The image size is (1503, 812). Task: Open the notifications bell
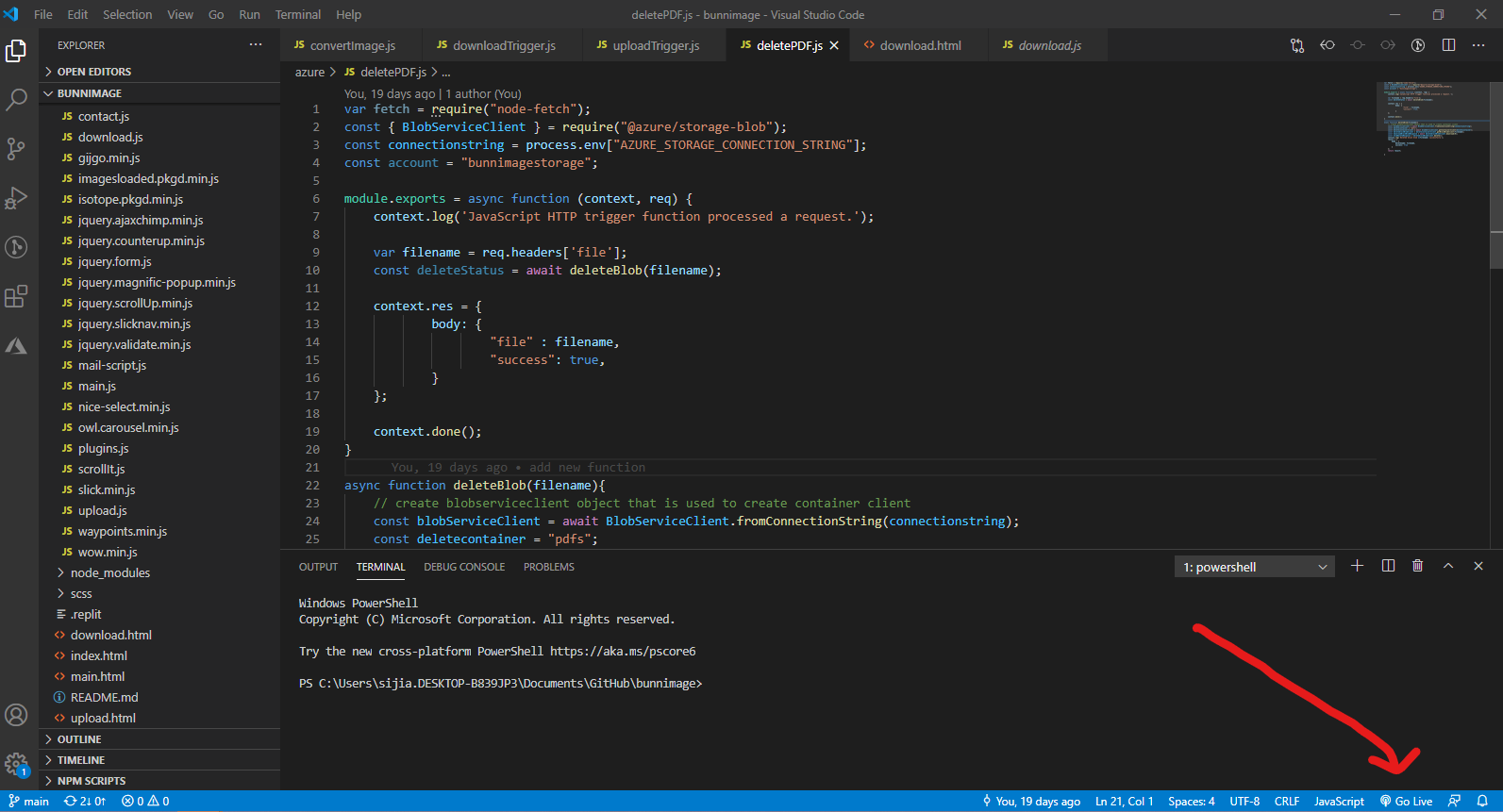click(1482, 802)
